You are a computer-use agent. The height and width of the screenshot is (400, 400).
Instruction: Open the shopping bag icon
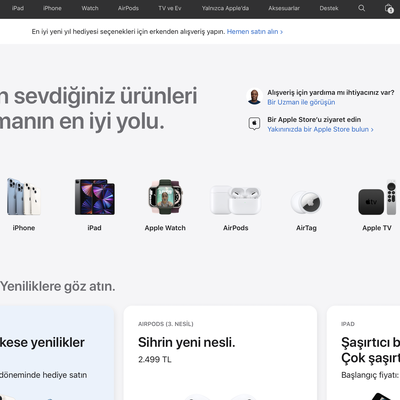pos(389,8)
